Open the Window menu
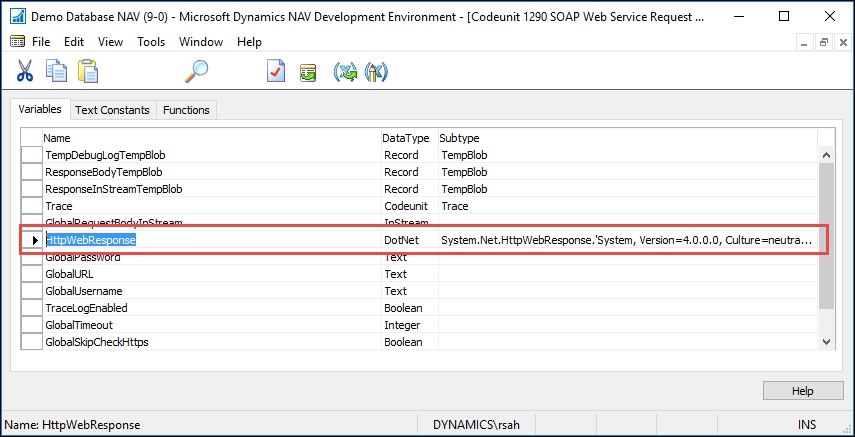Viewport: 855px width, 437px height. click(201, 41)
